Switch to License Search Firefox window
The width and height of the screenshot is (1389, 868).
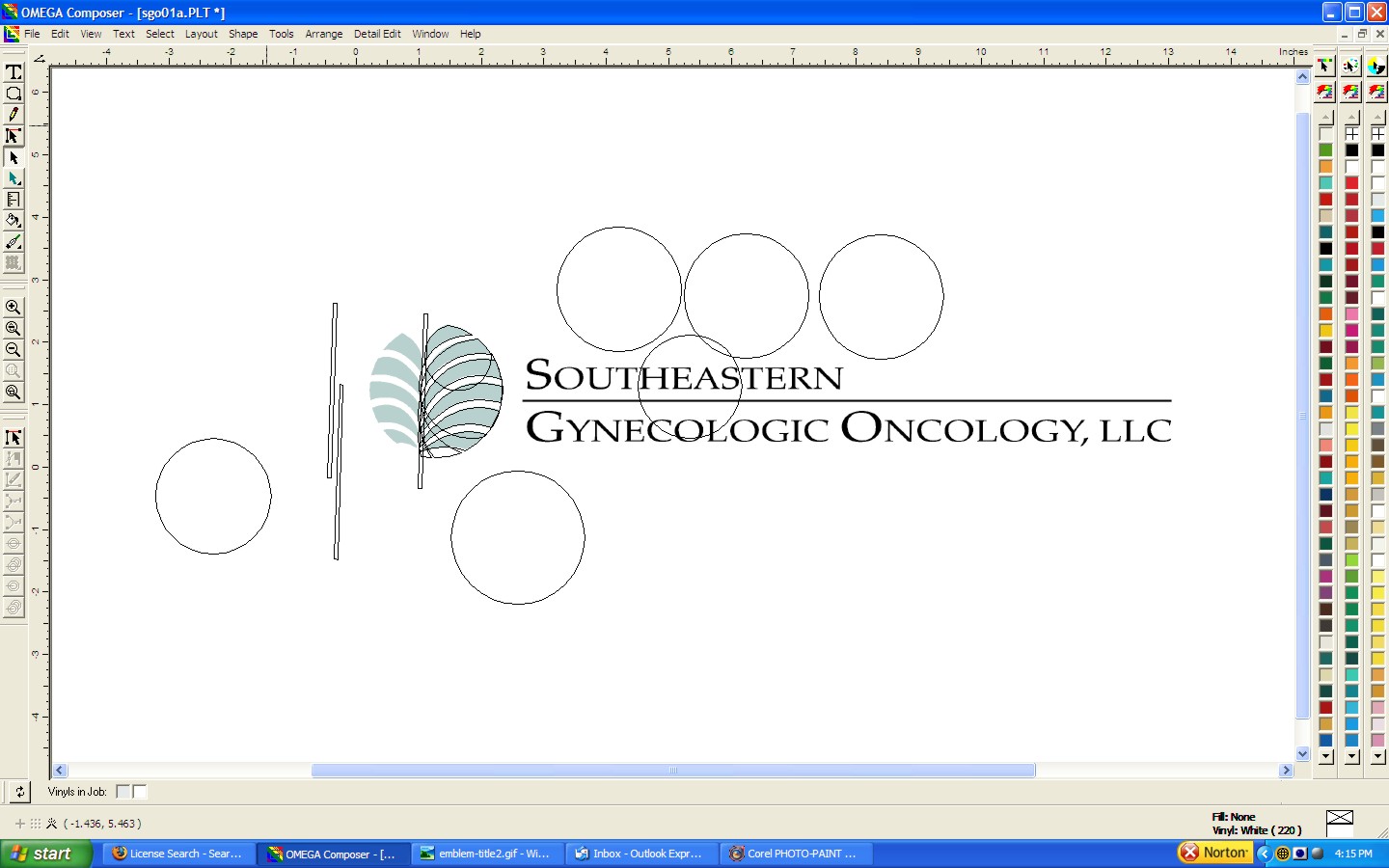[177, 854]
